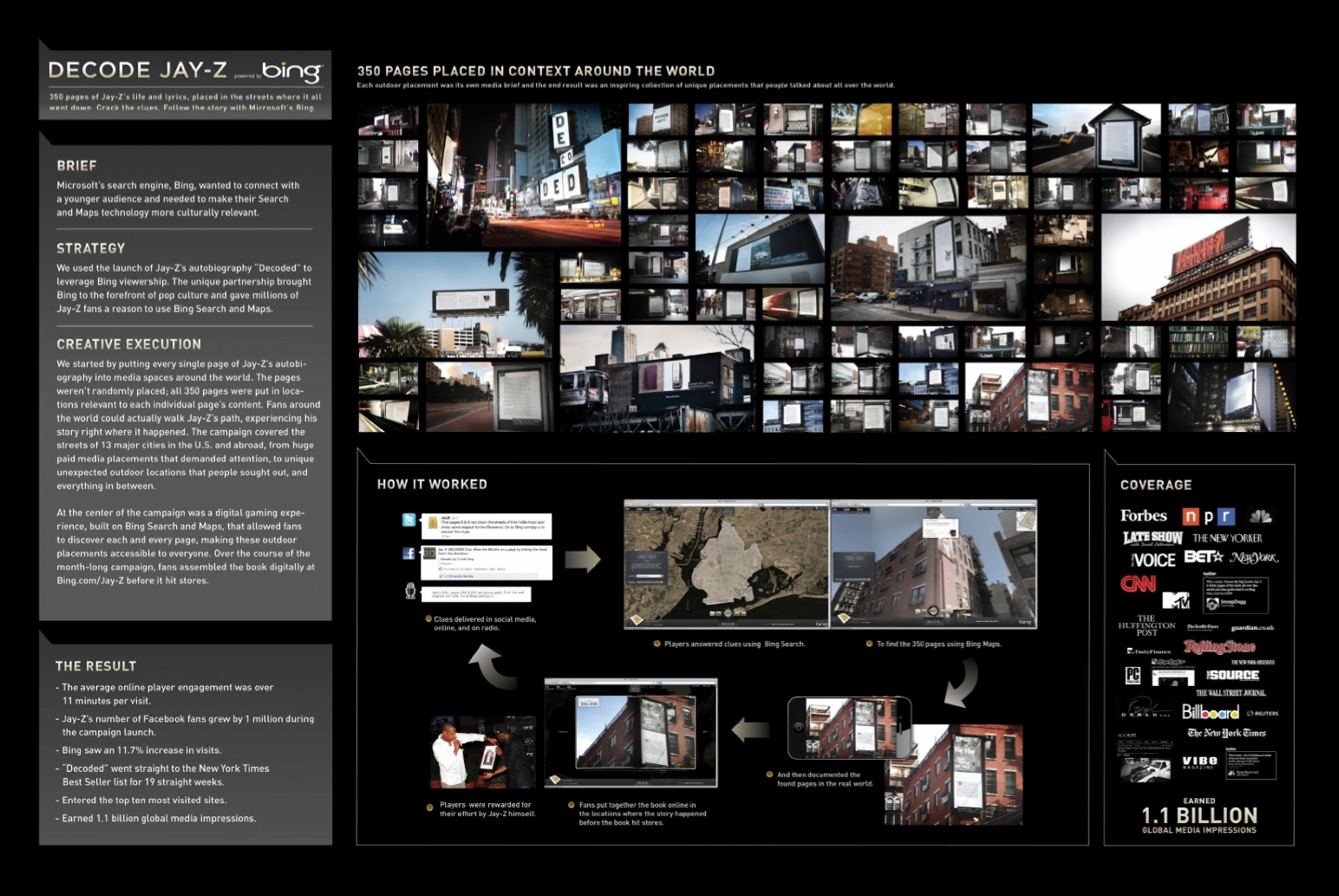This screenshot has width=1339, height=896.
Task: Click the "1.1 BILLION" figure
Action: [1199, 815]
